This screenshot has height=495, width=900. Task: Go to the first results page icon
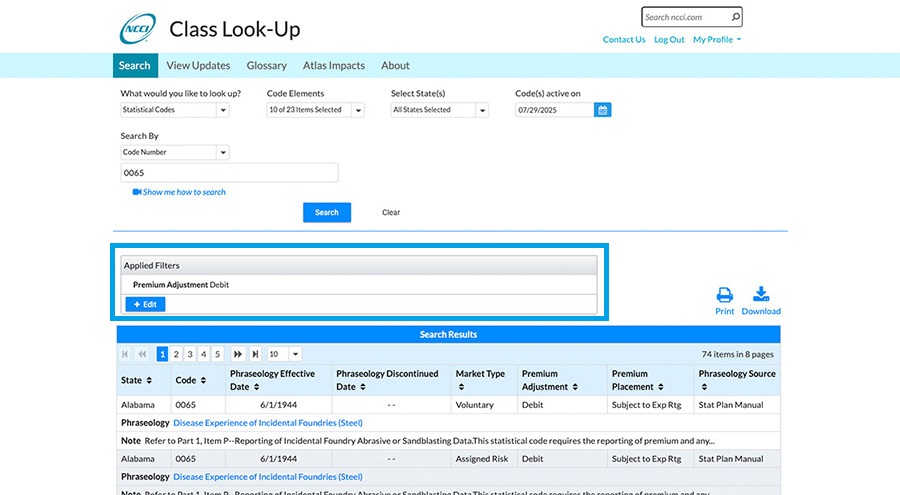pyautogui.click(x=125, y=354)
